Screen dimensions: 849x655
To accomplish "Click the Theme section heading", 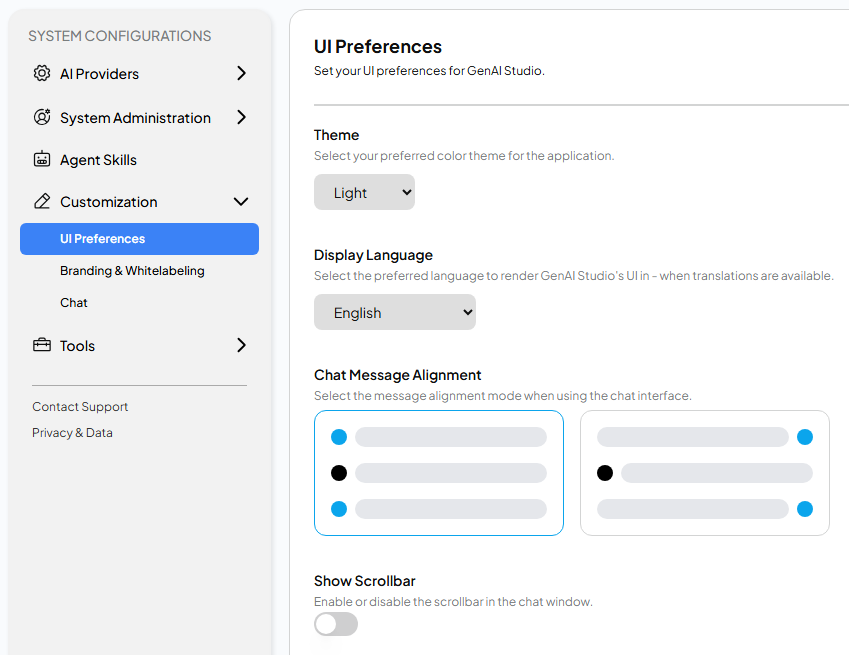I will [336, 135].
